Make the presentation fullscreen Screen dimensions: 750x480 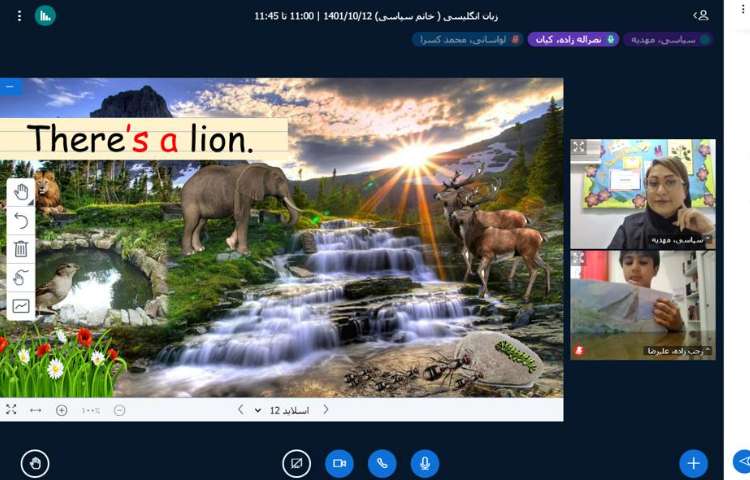(x=11, y=410)
